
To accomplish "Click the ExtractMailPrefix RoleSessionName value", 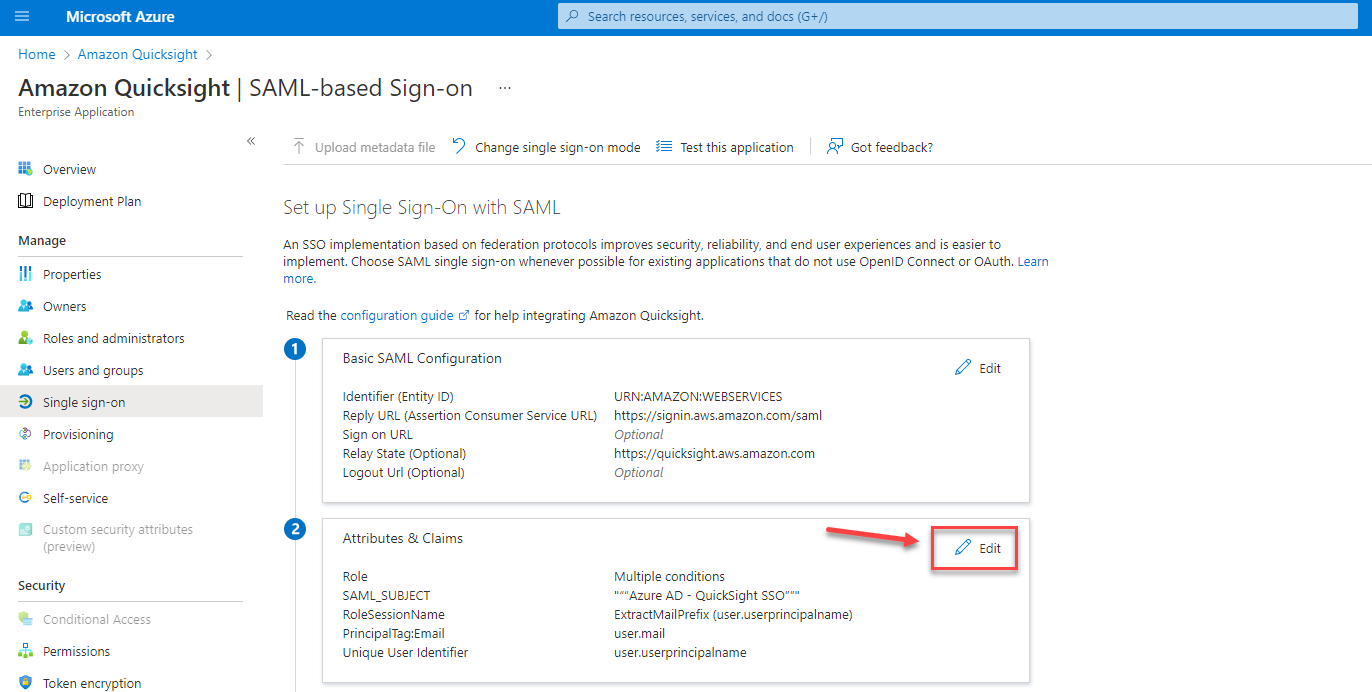I will pos(733,614).
